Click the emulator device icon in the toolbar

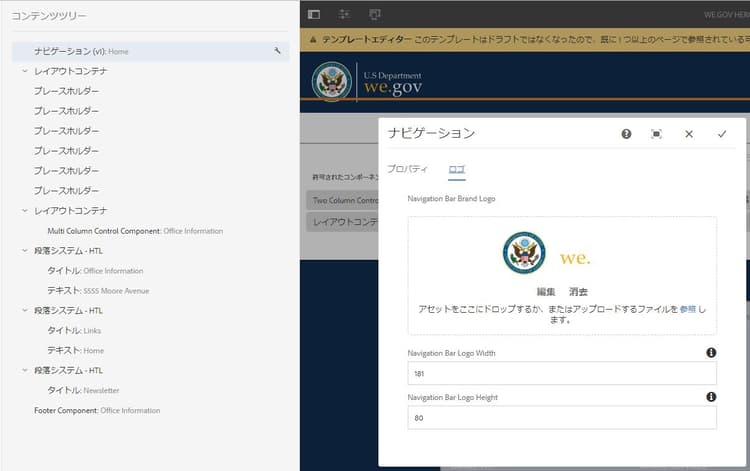click(x=375, y=14)
